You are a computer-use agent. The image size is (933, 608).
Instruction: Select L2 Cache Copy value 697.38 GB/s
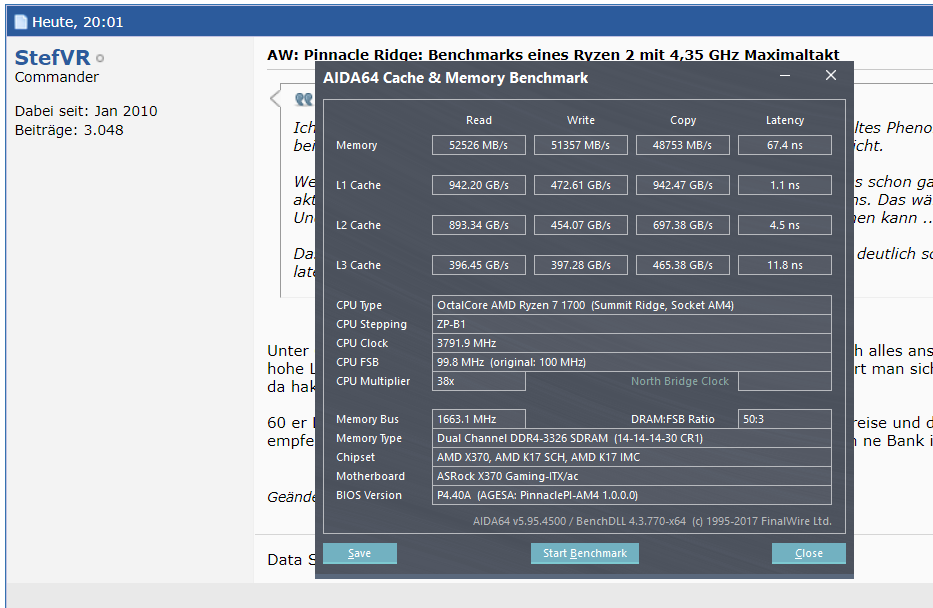[682, 225]
